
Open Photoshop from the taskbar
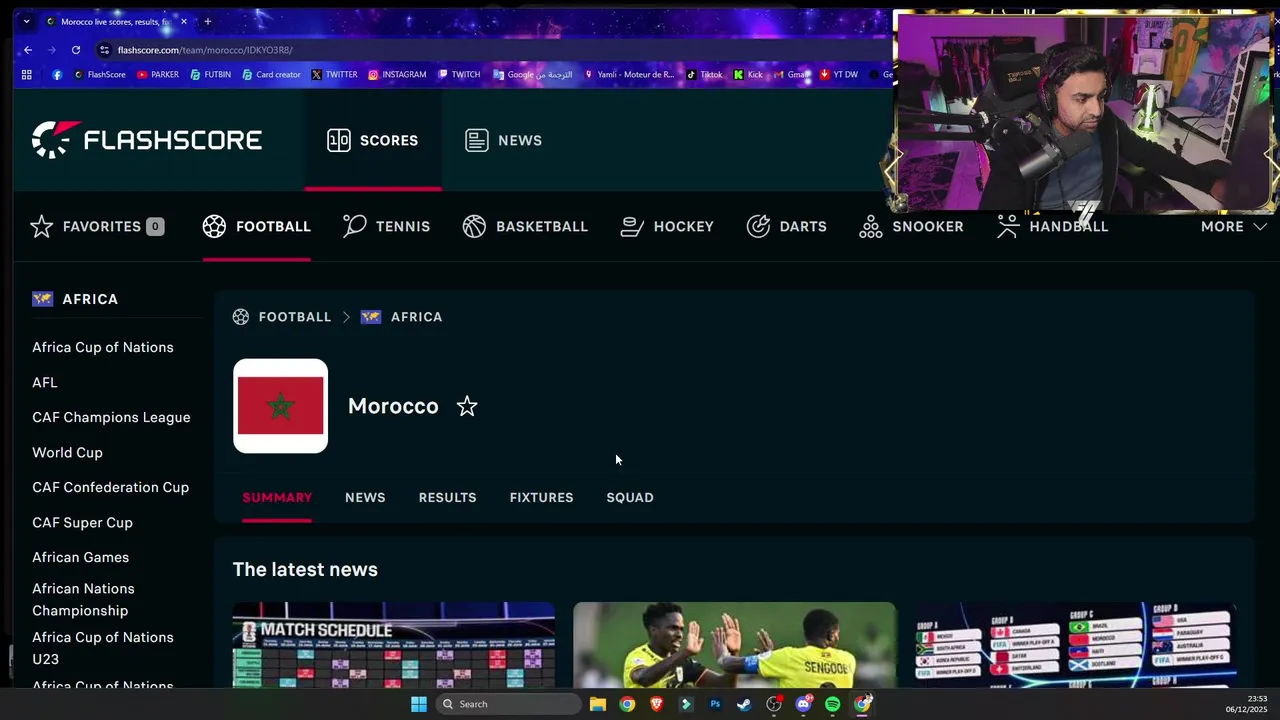click(715, 704)
